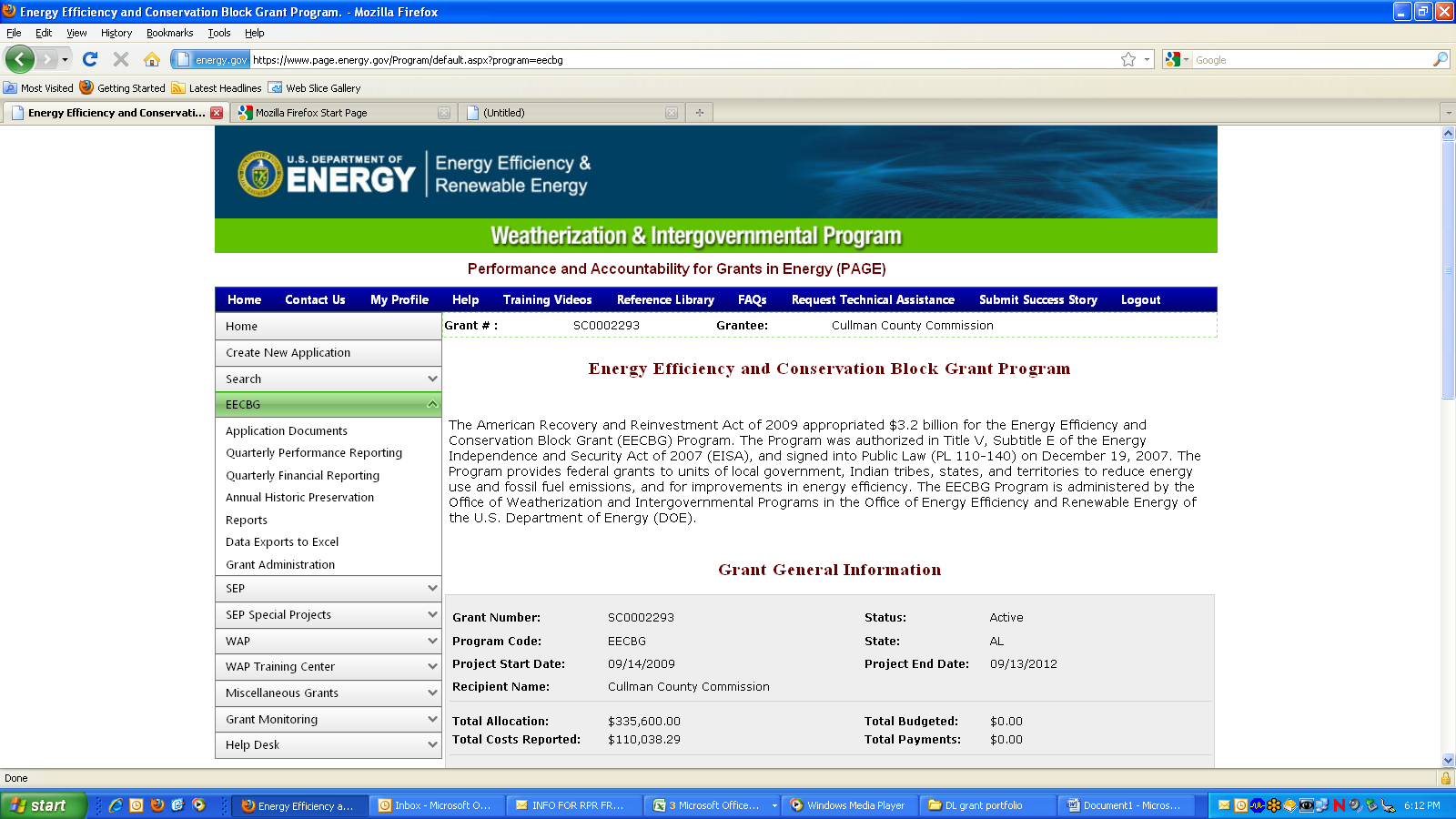Expand the WAP Training Center section
The width and height of the screenshot is (1456, 819).
coord(432,666)
